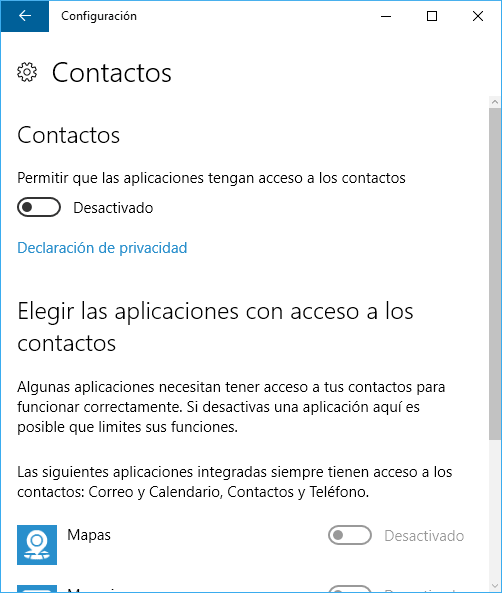Click the scrollbar track below the thumb

click(x=495, y=511)
